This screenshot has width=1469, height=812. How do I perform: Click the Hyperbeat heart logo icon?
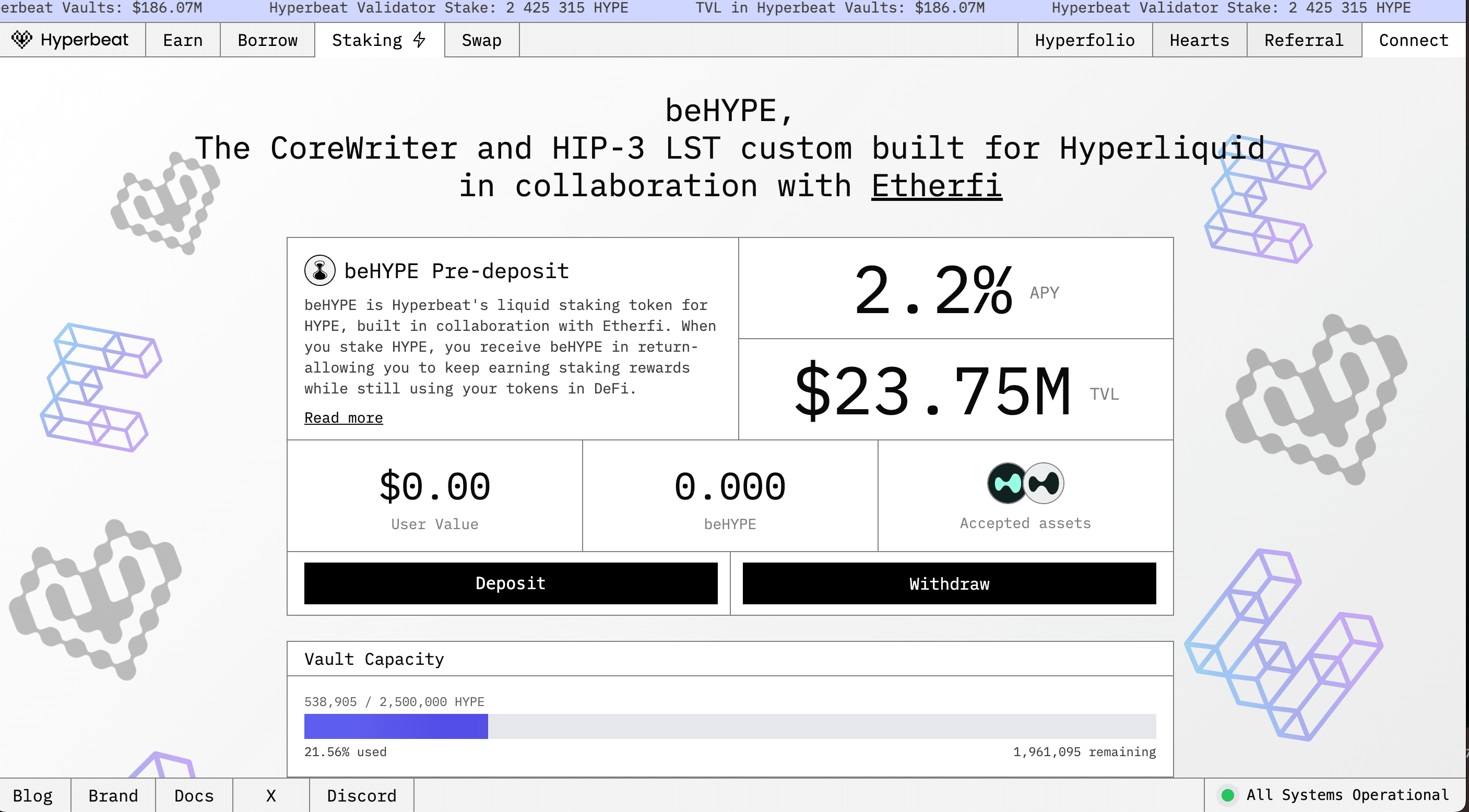pyautogui.click(x=22, y=39)
